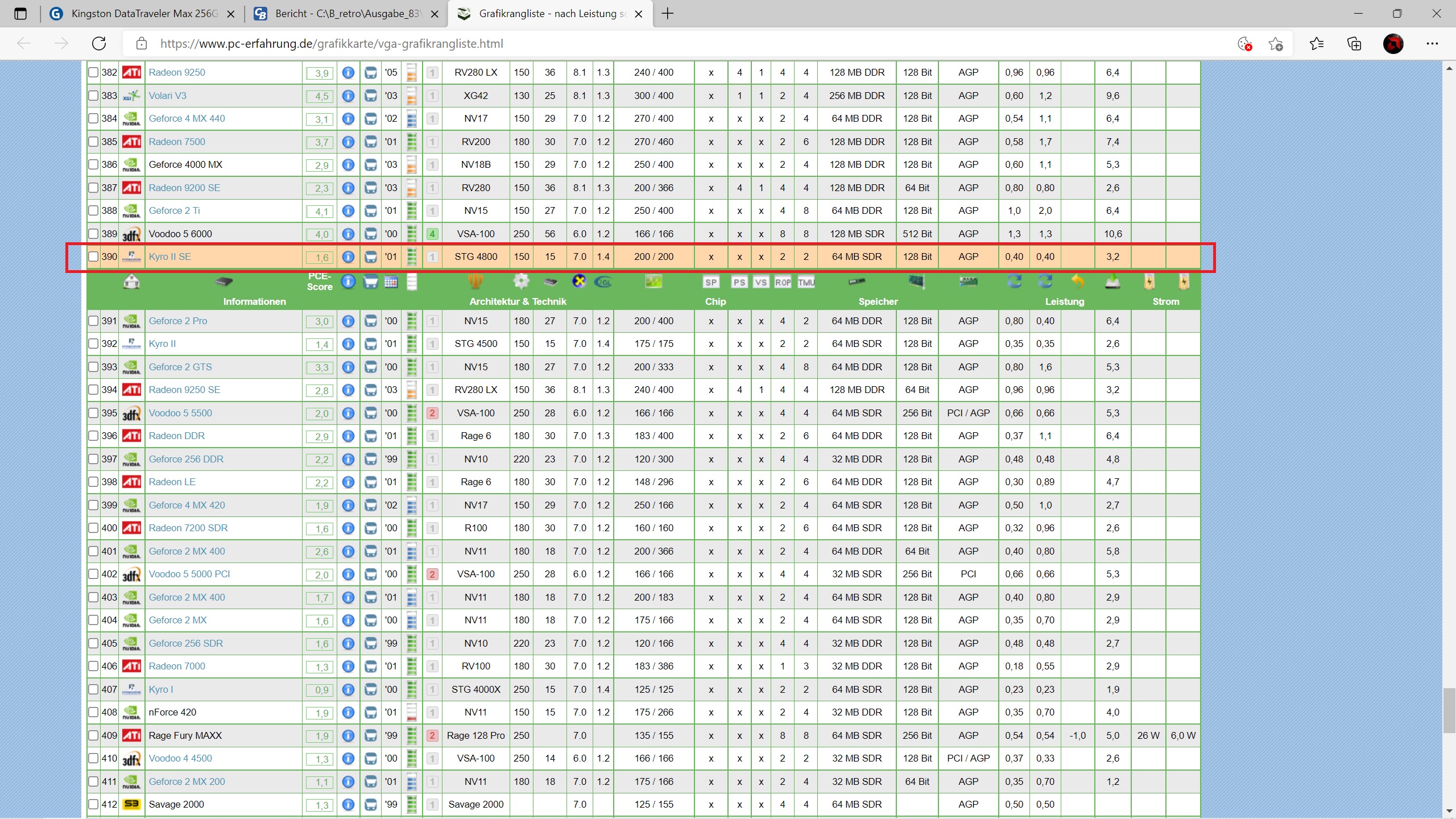Open browser favorites star icon
This screenshot has height=819, width=1456.
(1316, 44)
